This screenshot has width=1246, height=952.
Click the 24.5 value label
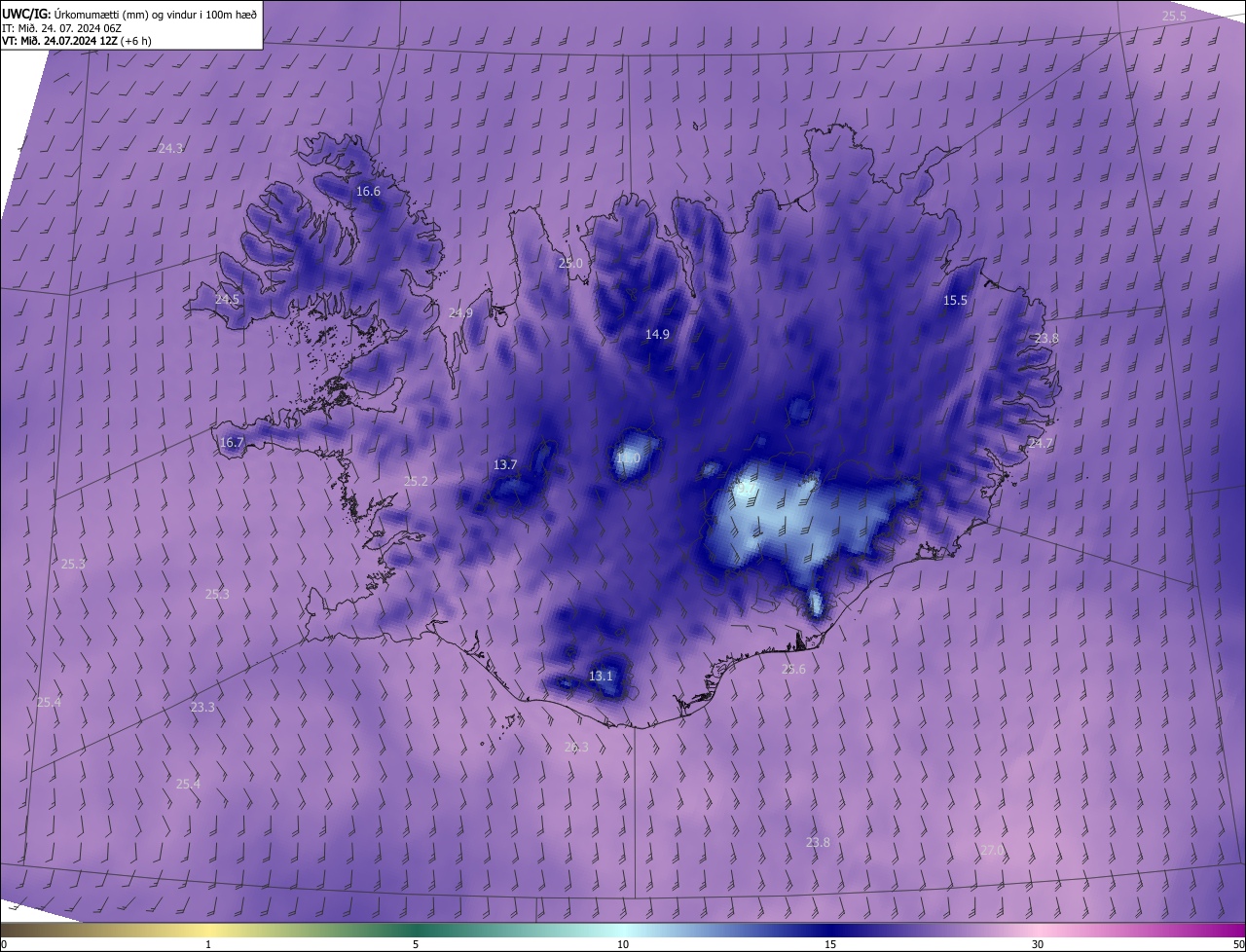(227, 299)
